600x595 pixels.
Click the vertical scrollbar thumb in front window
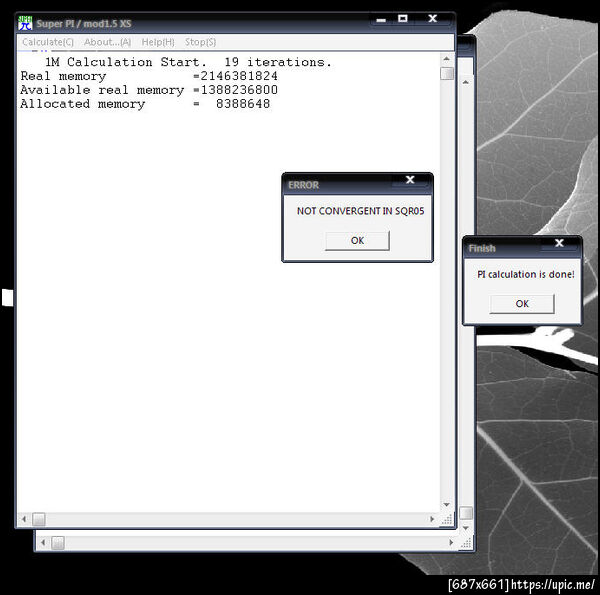(x=447, y=73)
